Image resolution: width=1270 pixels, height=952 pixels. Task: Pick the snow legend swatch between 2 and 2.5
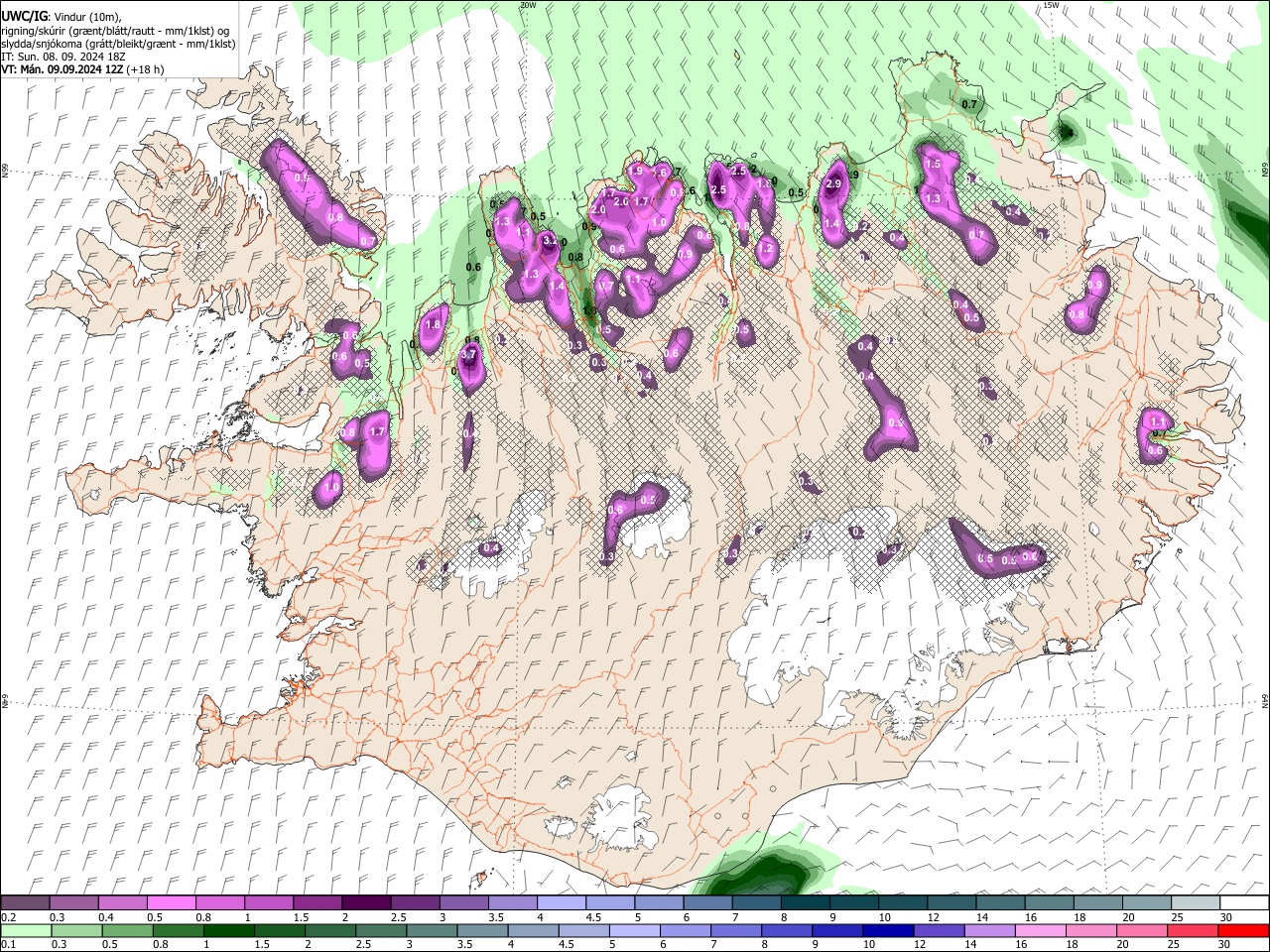click(x=366, y=903)
